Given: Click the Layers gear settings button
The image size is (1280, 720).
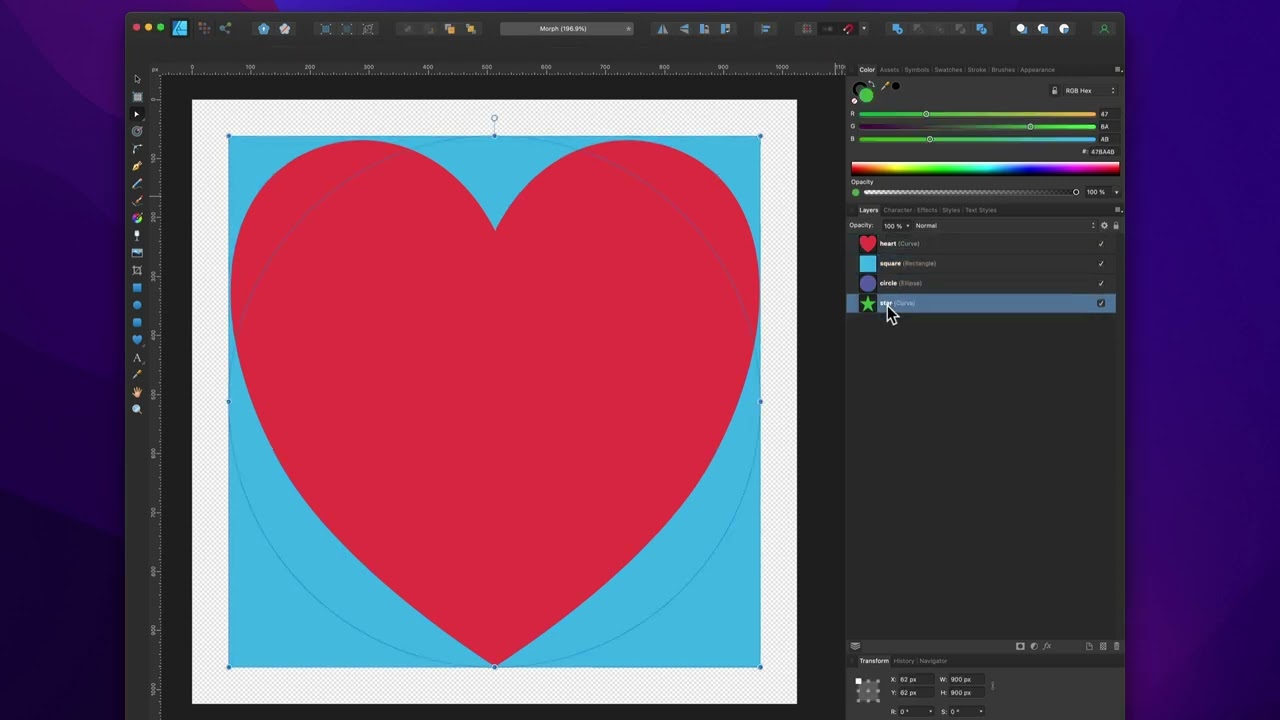Looking at the screenshot, I should 1104,226.
